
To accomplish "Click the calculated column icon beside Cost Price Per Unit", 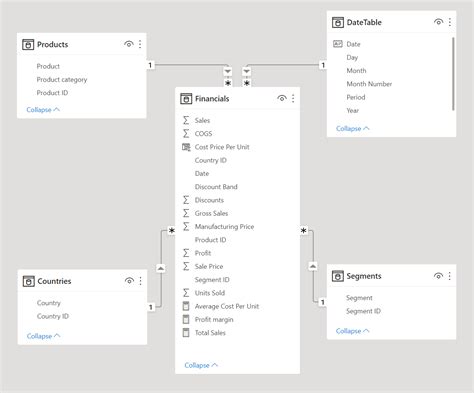I will click(186, 147).
